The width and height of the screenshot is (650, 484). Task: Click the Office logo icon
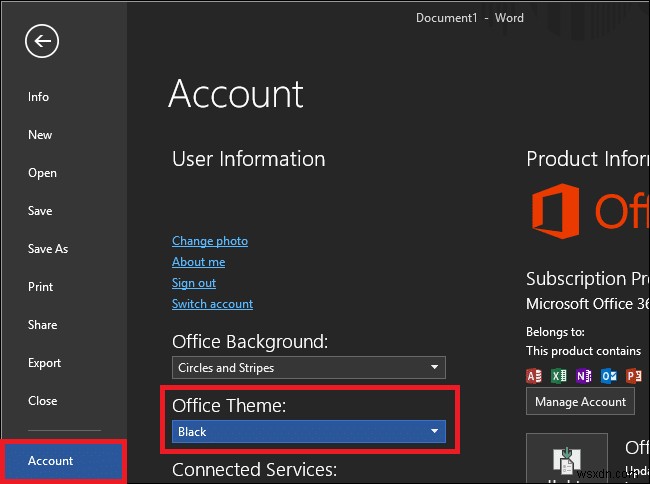point(555,211)
